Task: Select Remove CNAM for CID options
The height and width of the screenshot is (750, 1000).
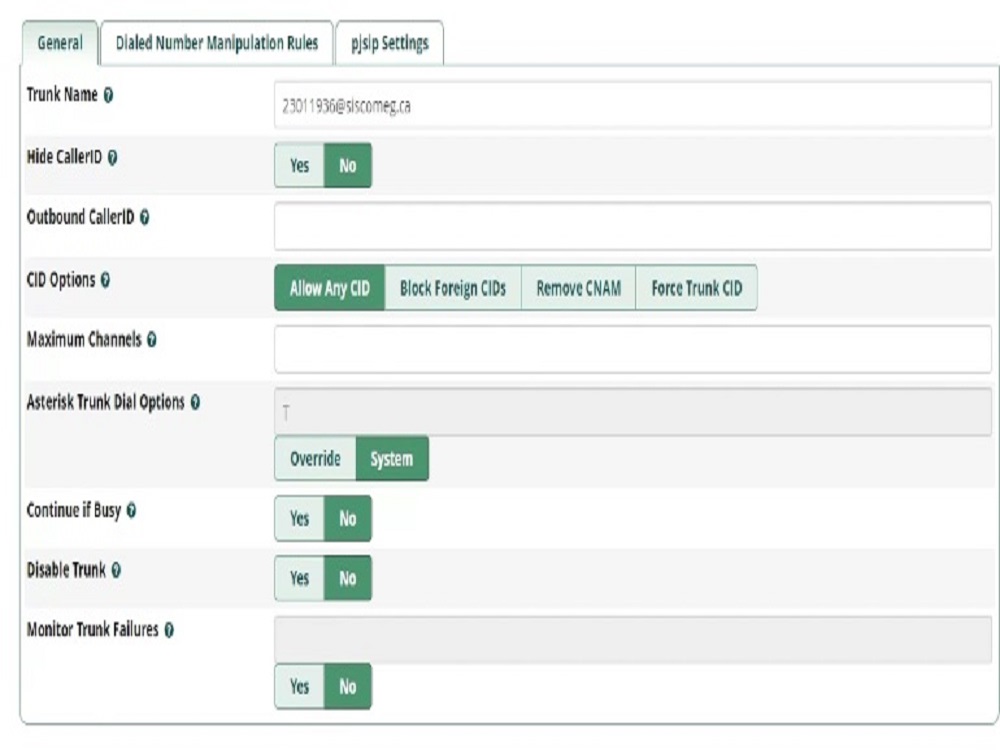Action: pyautogui.click(x=577, y=287)
